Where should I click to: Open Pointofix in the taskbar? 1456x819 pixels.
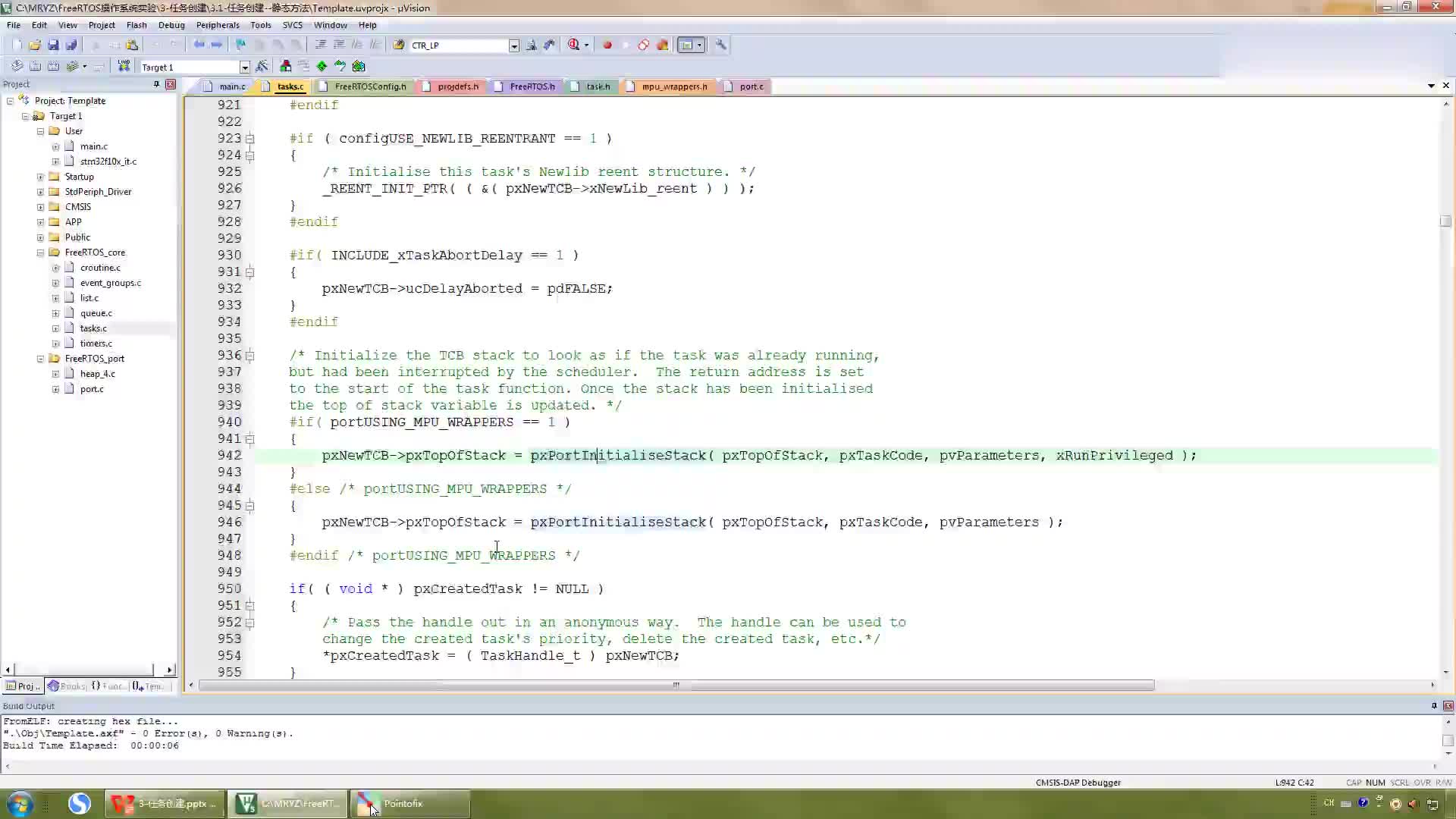409,804
